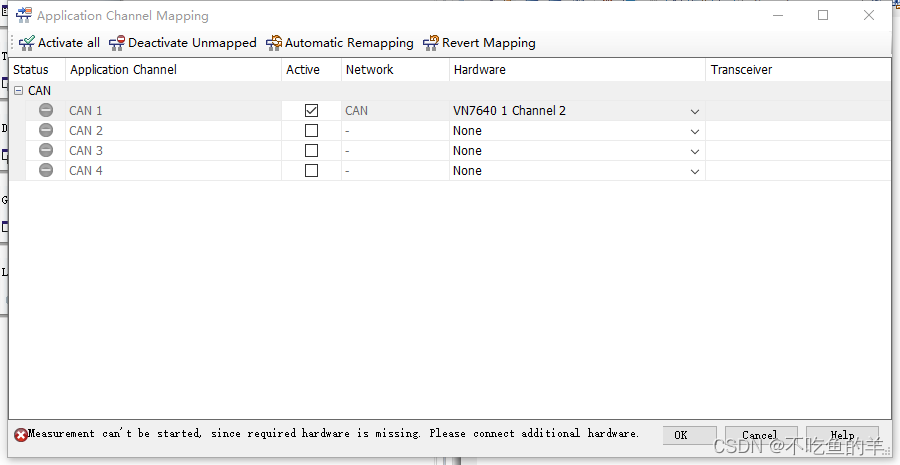Click the status icon of CAN 3
The height and width of the screenshot is (465, 900).
[x=46, y=150]
